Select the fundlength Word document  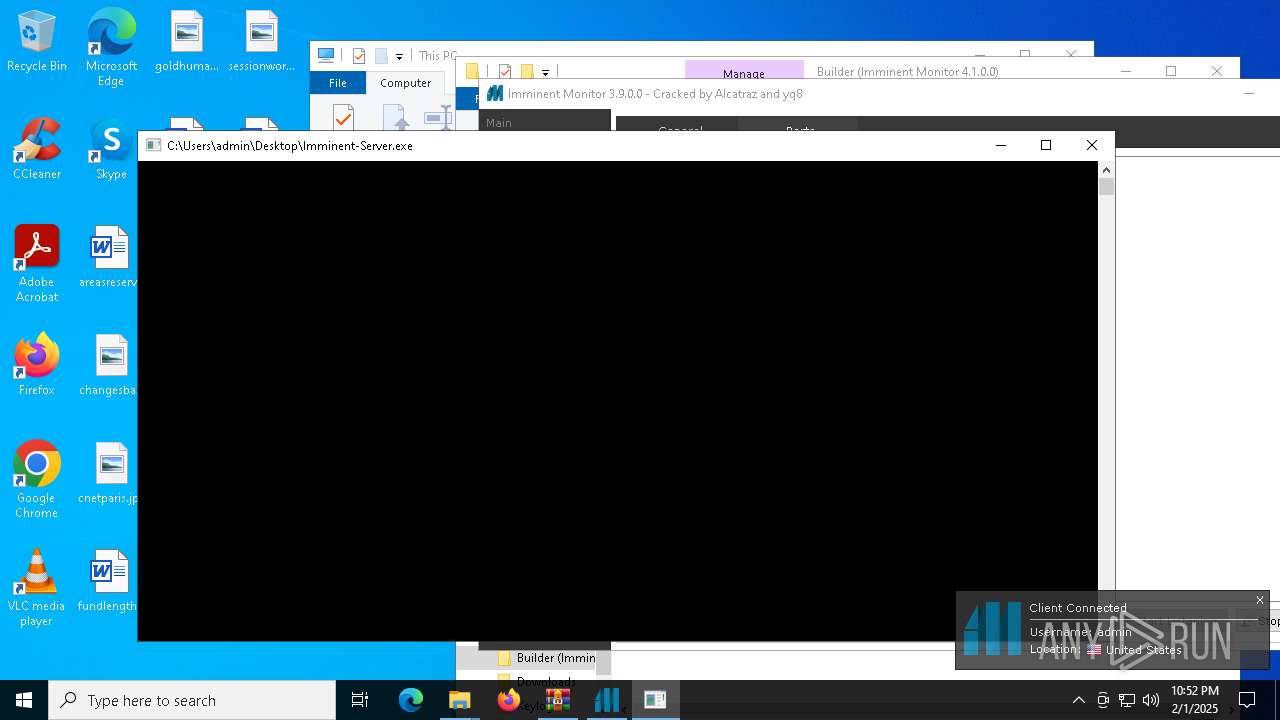tap(107, 581)
